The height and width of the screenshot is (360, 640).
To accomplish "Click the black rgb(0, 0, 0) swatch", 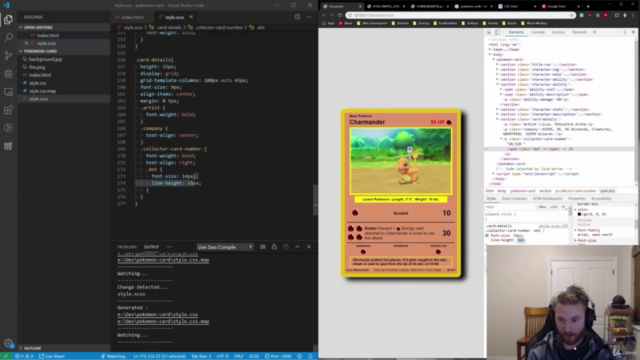I will (x=579, y=214).
